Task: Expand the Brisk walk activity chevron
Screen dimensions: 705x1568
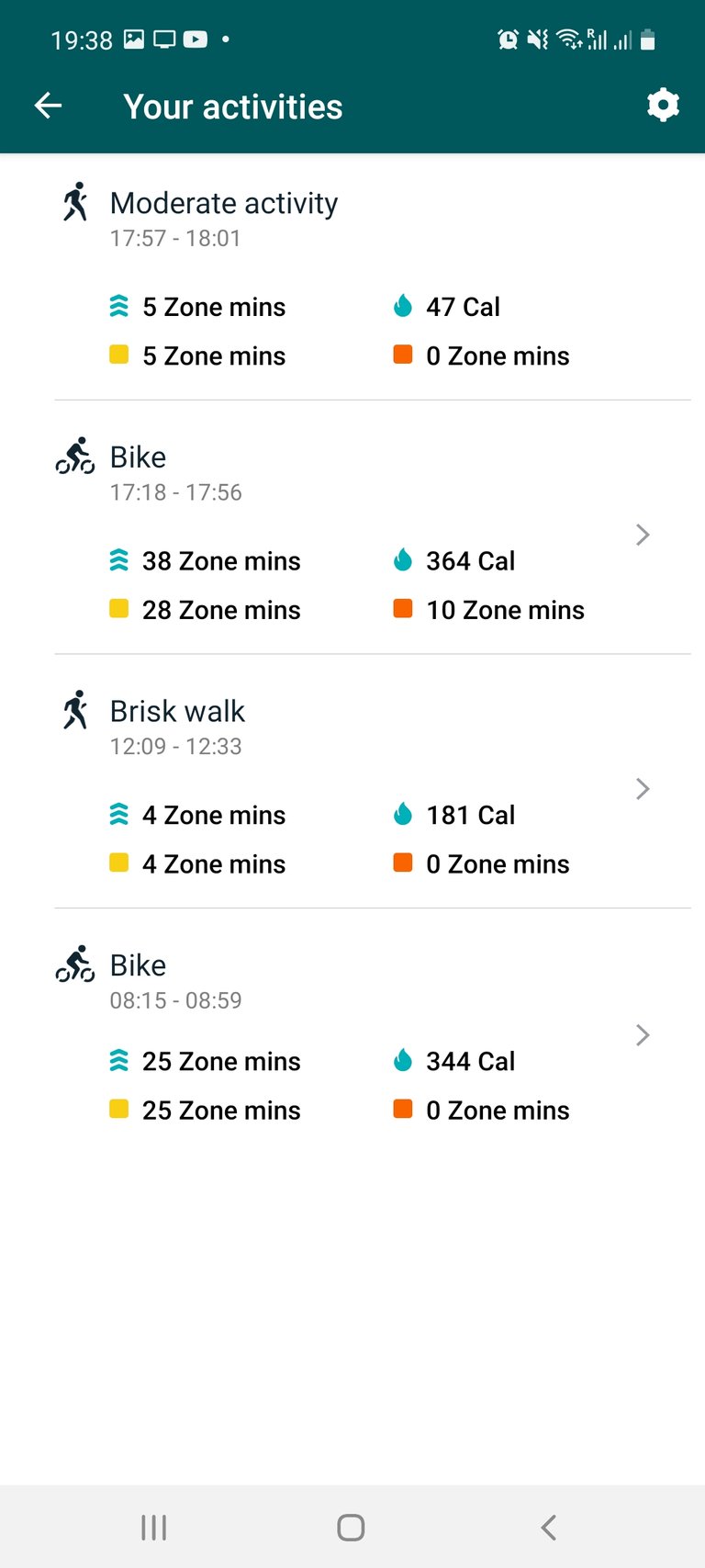Action: click(x=643, y=789)
